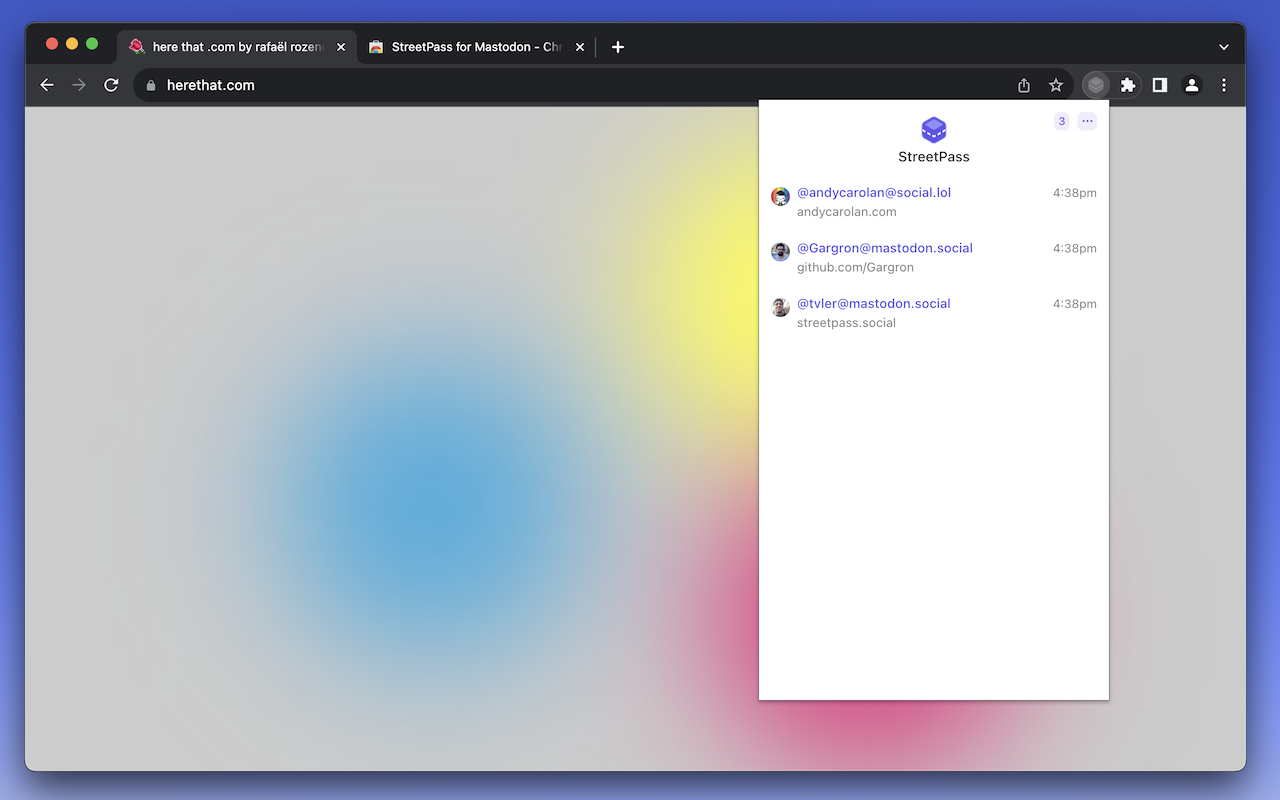The image size is (1280, 800).
Task: Go back with the back arrow
Action: coord(47,85)
